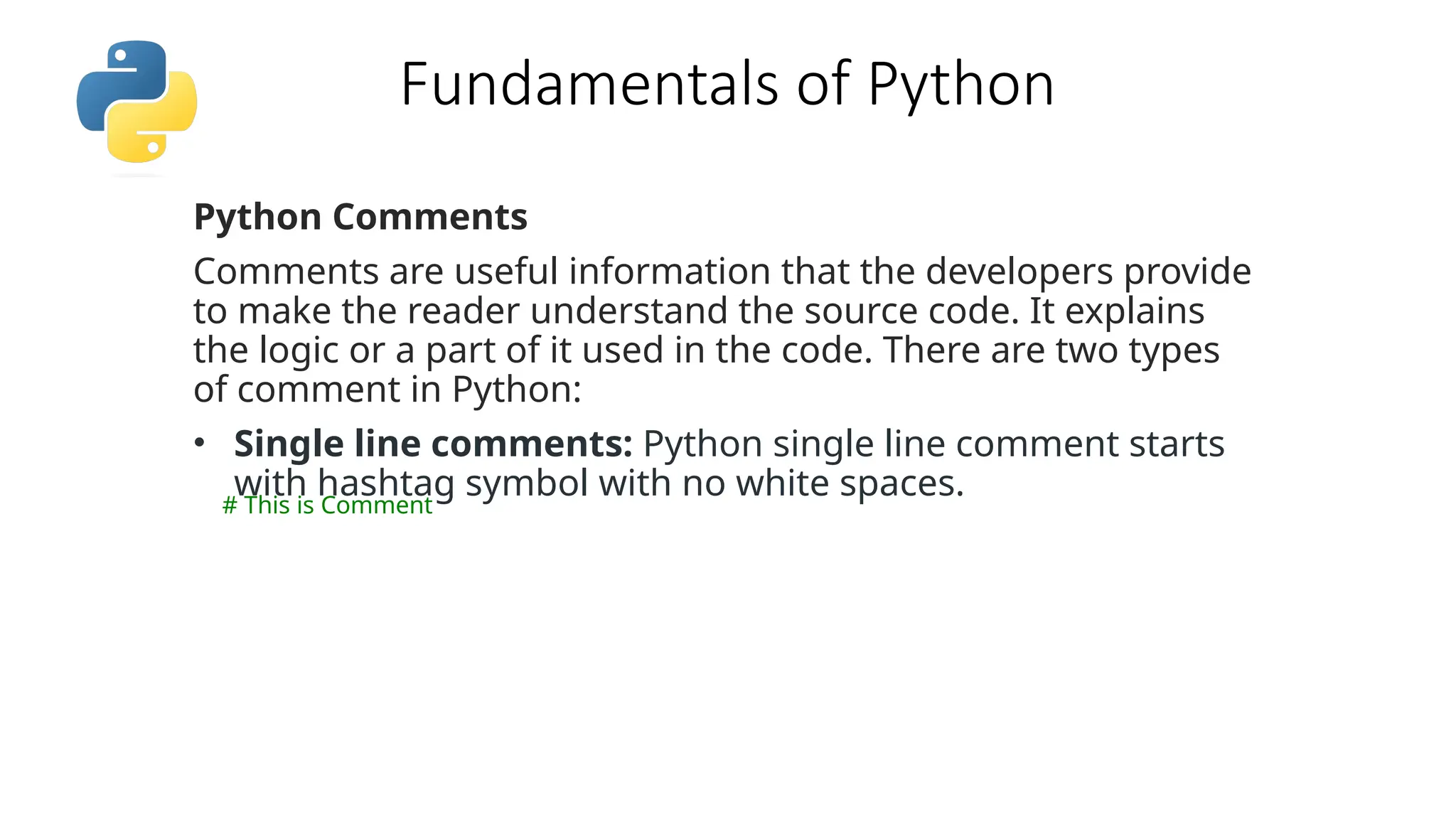Click the bullet point before 'Single line comments'
The width and height of the screenshot is (1456, 819).
point(200,442)
